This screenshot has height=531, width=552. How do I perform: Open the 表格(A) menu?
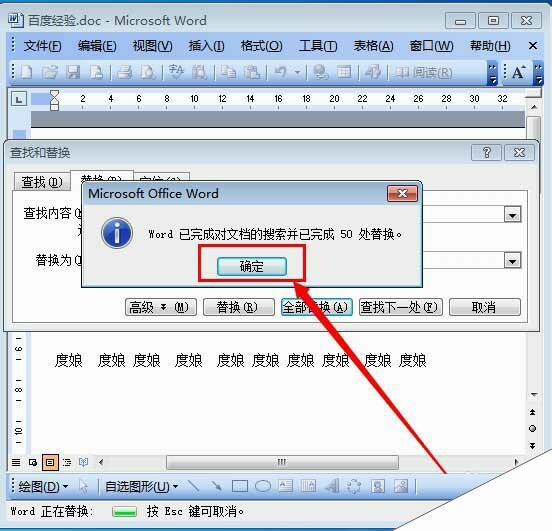pos(373,46)
